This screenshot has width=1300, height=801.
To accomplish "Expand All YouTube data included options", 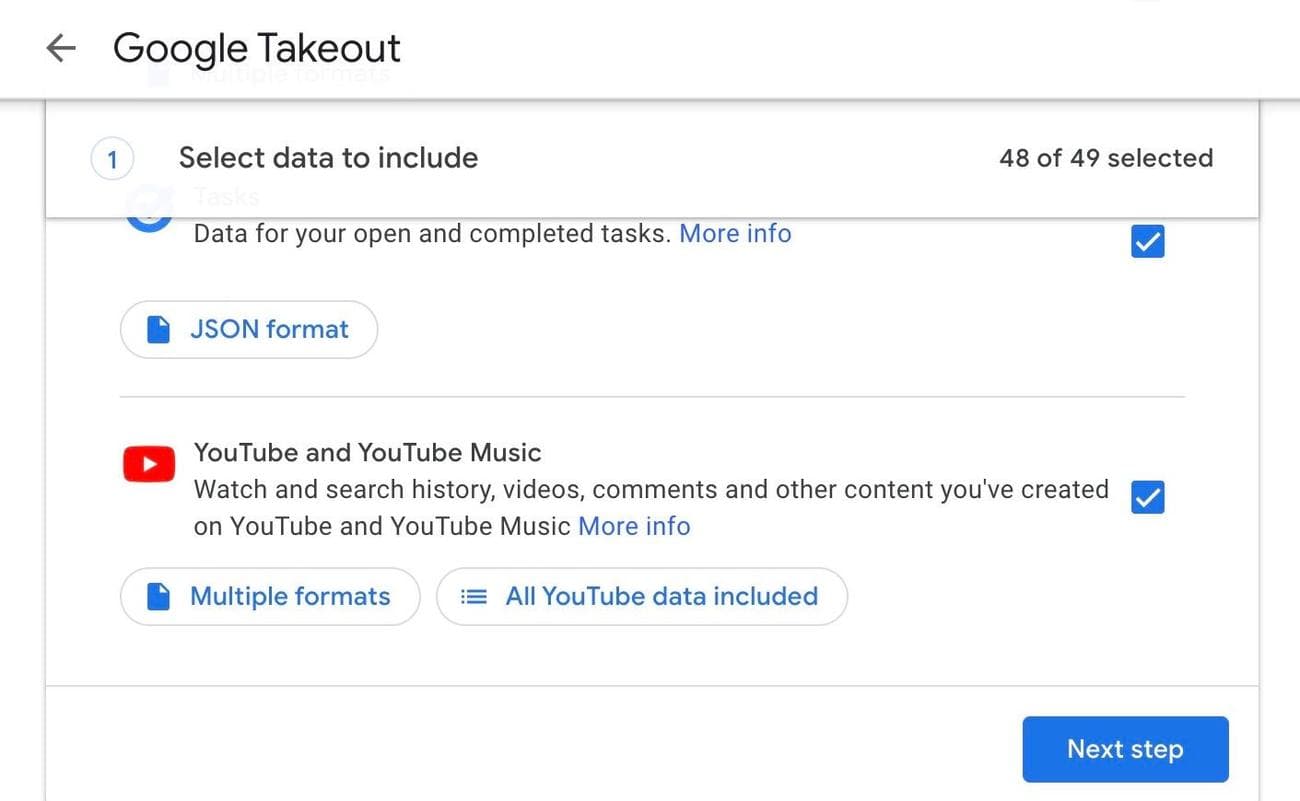I will point(641,595).
